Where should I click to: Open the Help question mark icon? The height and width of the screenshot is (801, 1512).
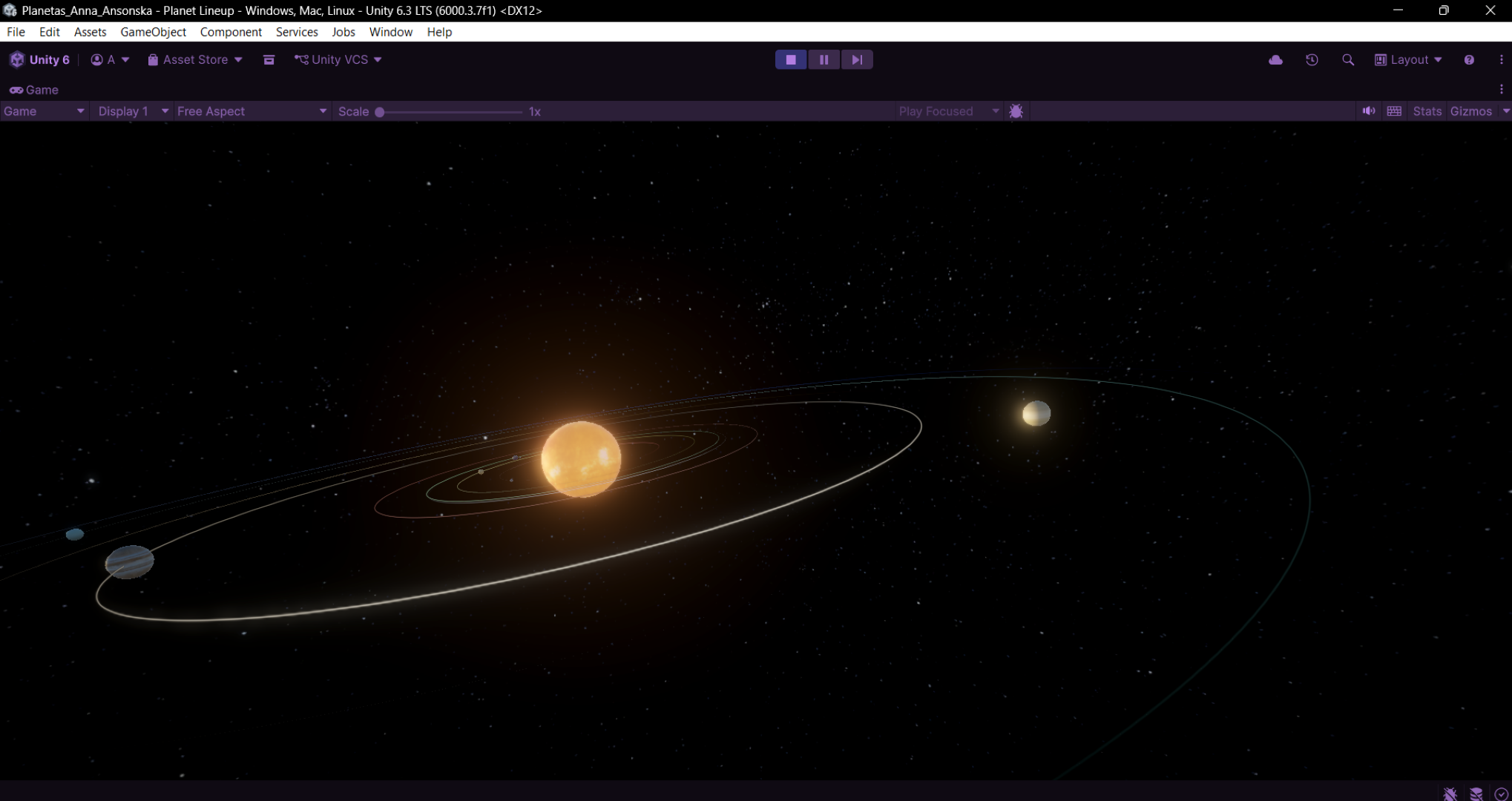click(1469, 60)
